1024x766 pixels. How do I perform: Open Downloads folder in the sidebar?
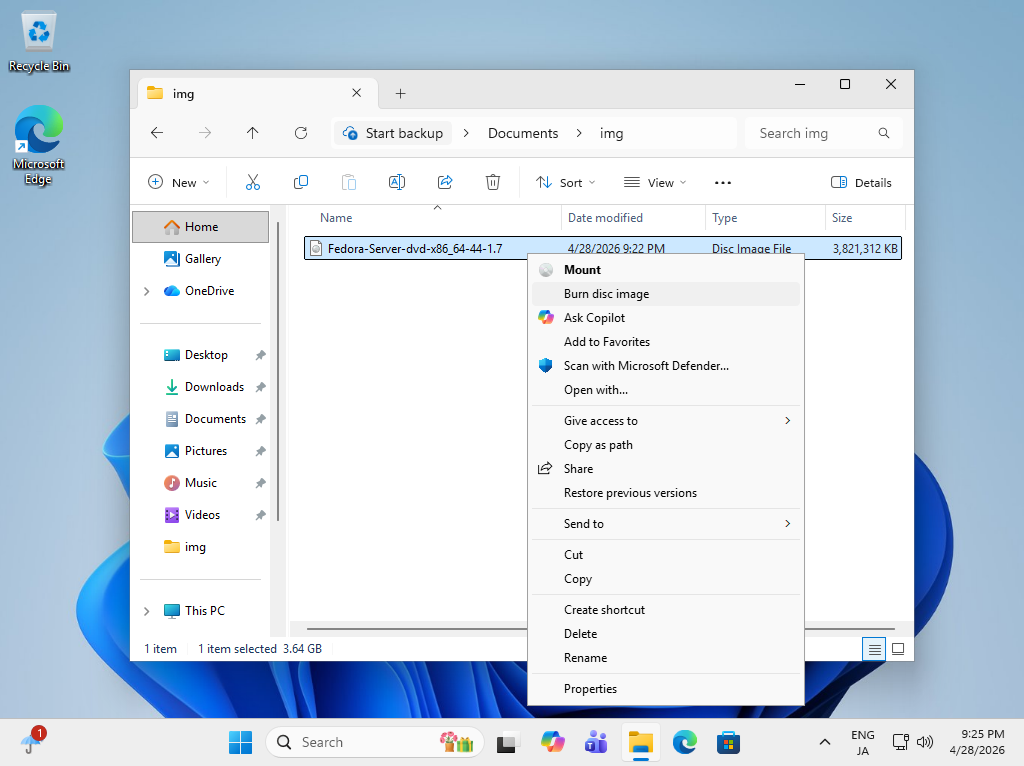tap(214, 387)
